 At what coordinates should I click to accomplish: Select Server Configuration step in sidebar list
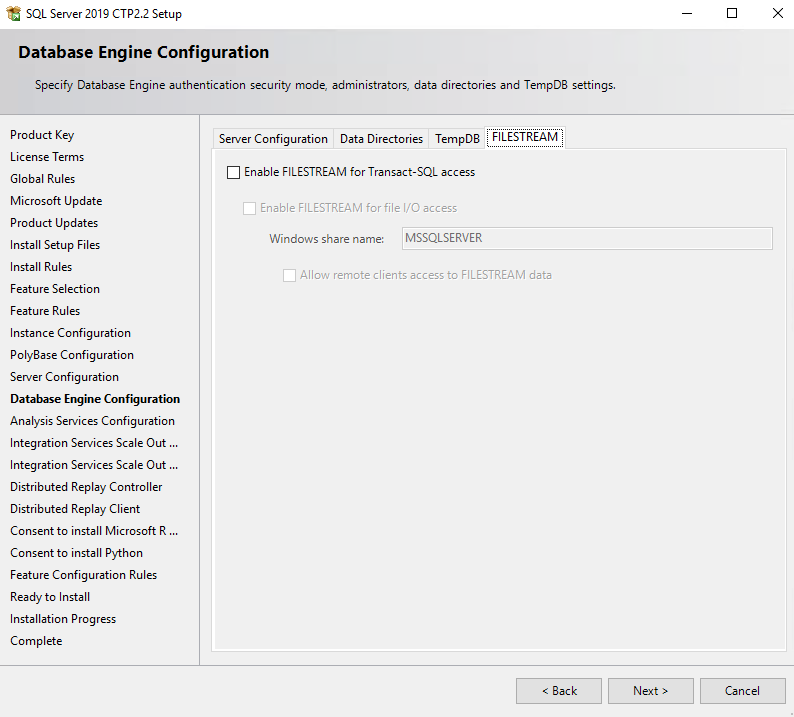(64, 377)
